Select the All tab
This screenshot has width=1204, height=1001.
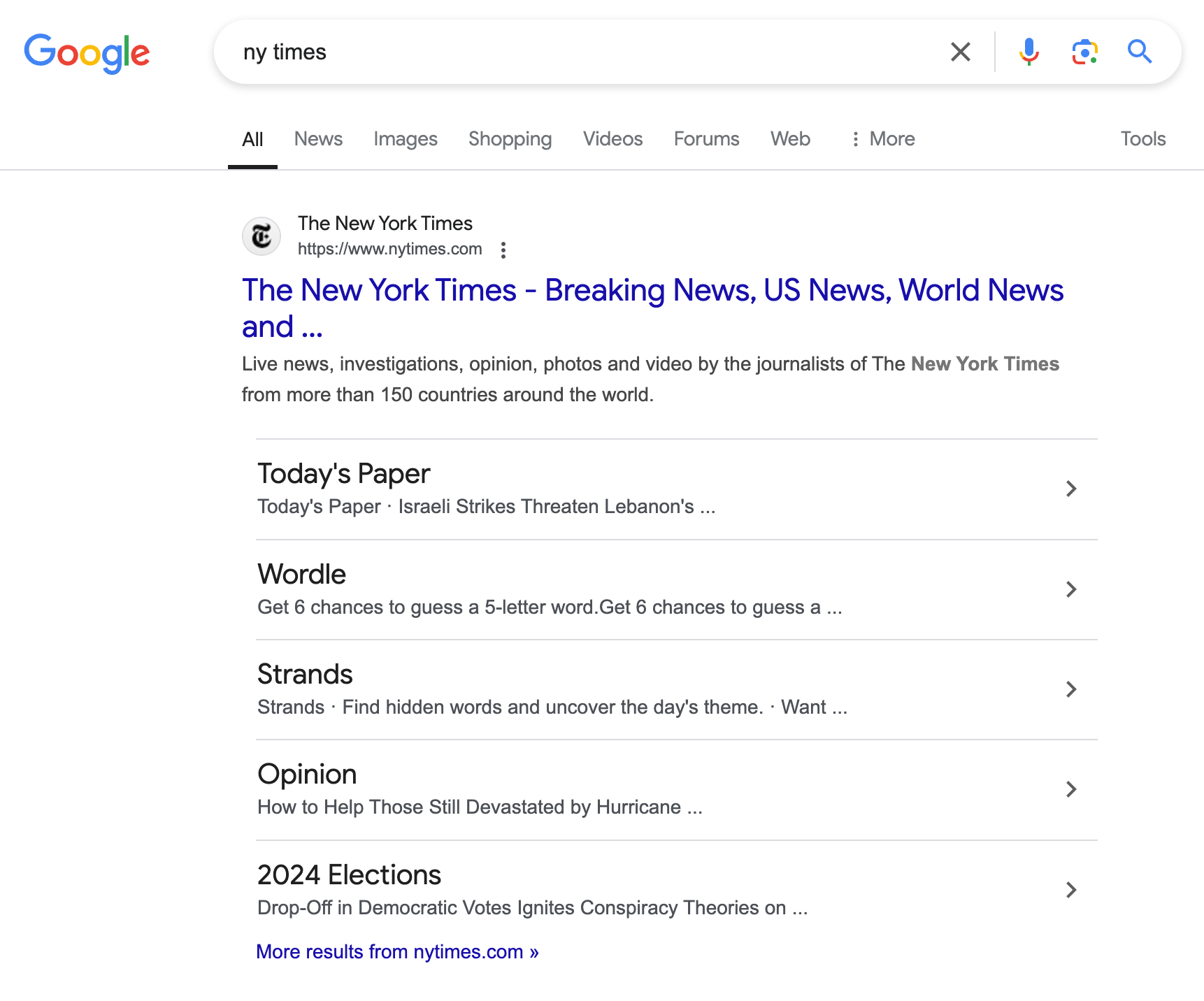coord(252,139)
